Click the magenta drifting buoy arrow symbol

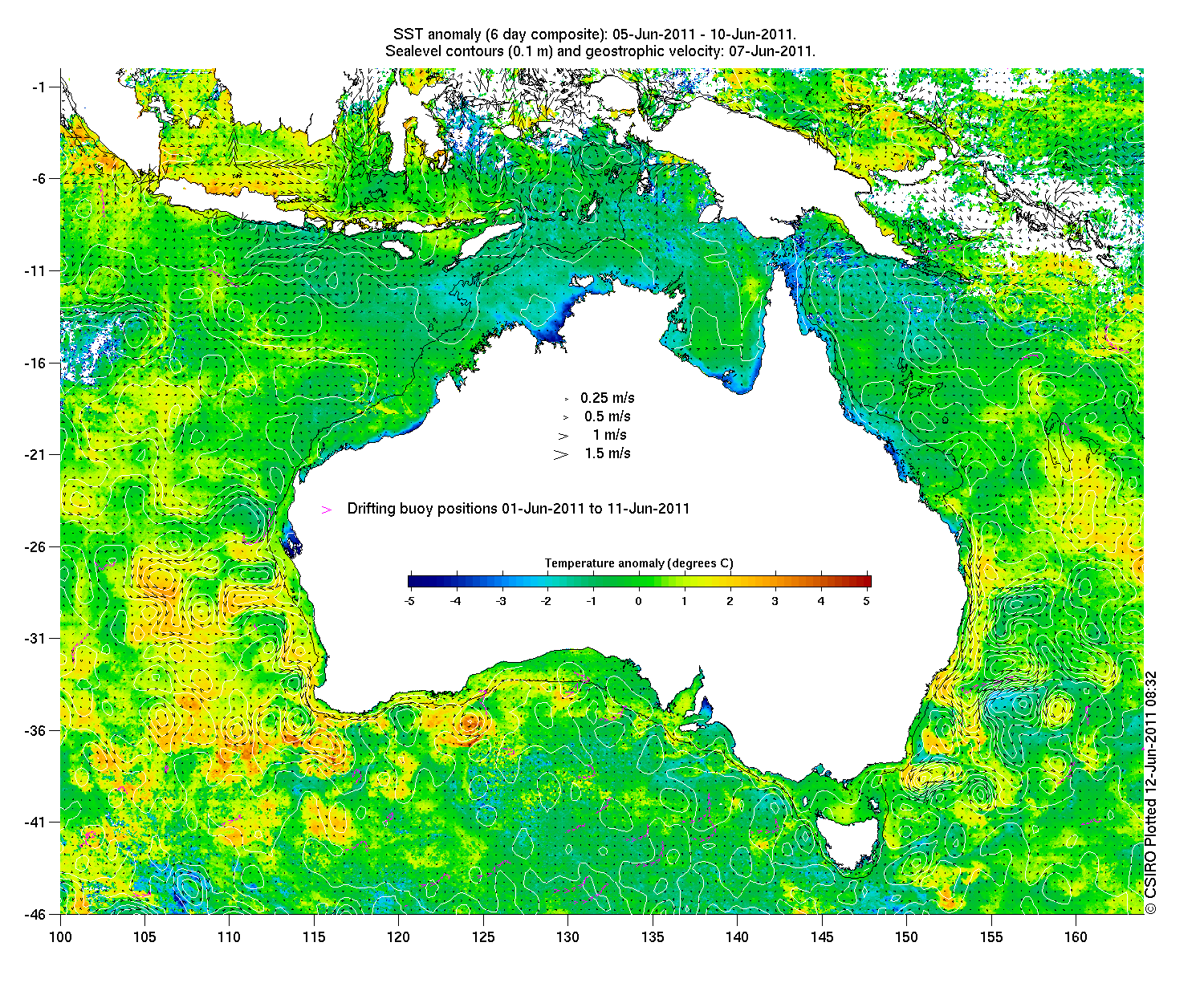pyautogui.click(x=327, y=510)
